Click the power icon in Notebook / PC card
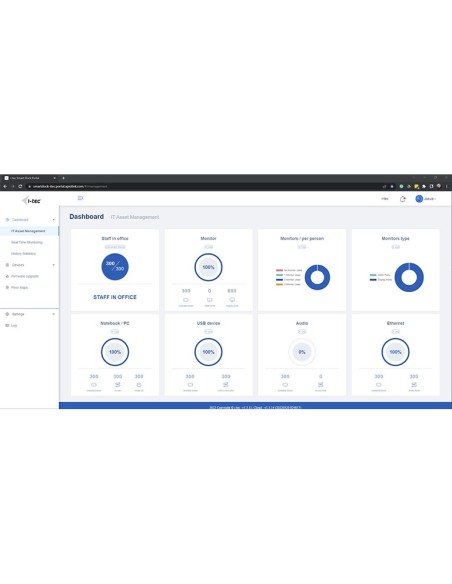The width and height of the screenshot is (452, 584). [x=139, y=385]
